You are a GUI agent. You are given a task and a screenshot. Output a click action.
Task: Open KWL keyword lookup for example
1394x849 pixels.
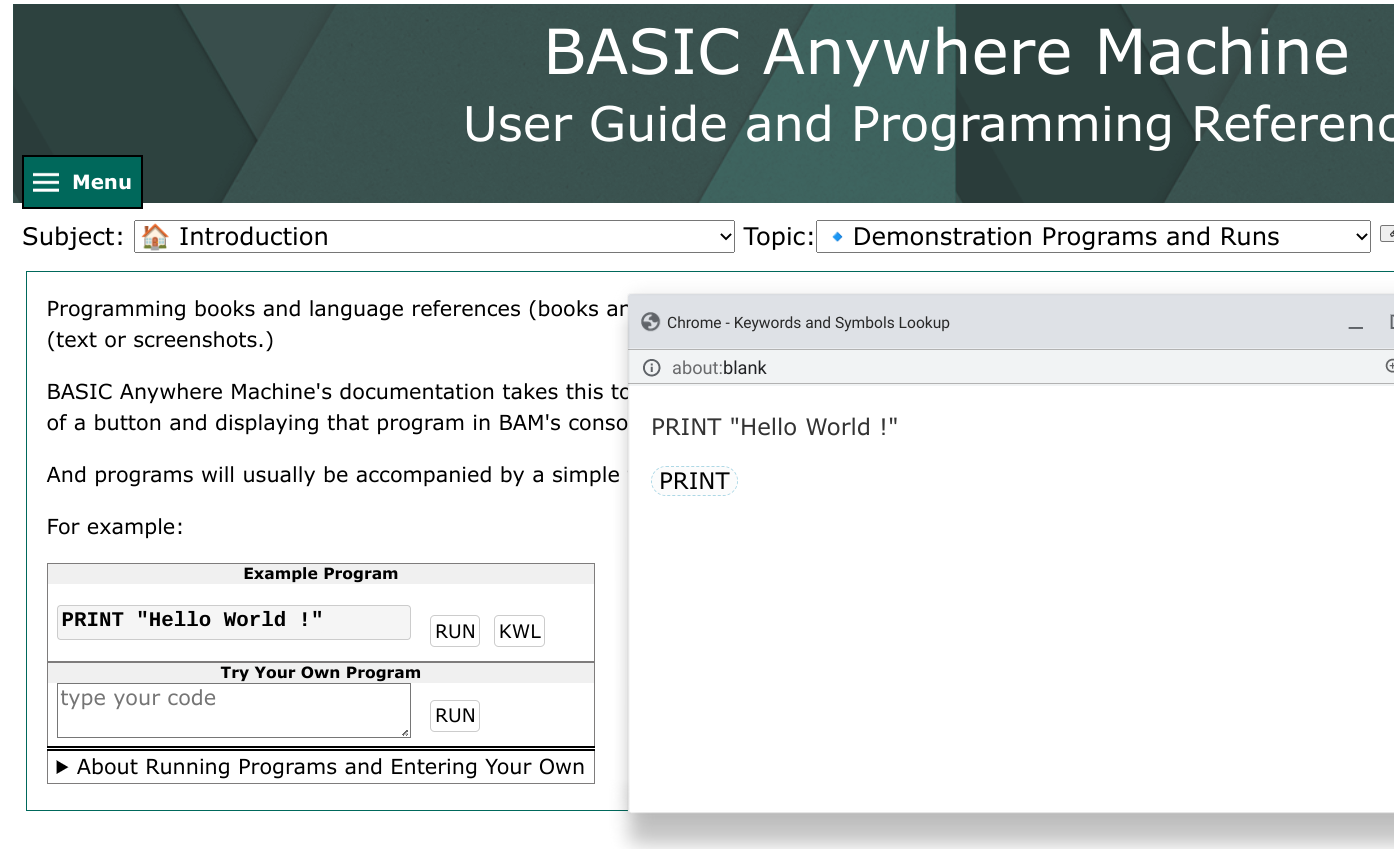click(519, 631)
